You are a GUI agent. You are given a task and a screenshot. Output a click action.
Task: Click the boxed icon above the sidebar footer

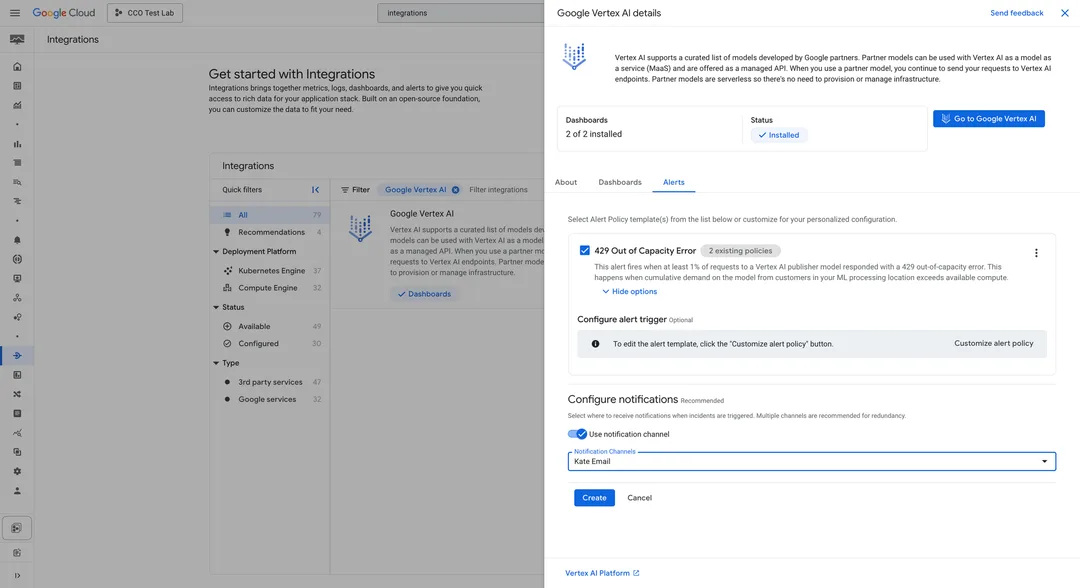click(17, 528)
